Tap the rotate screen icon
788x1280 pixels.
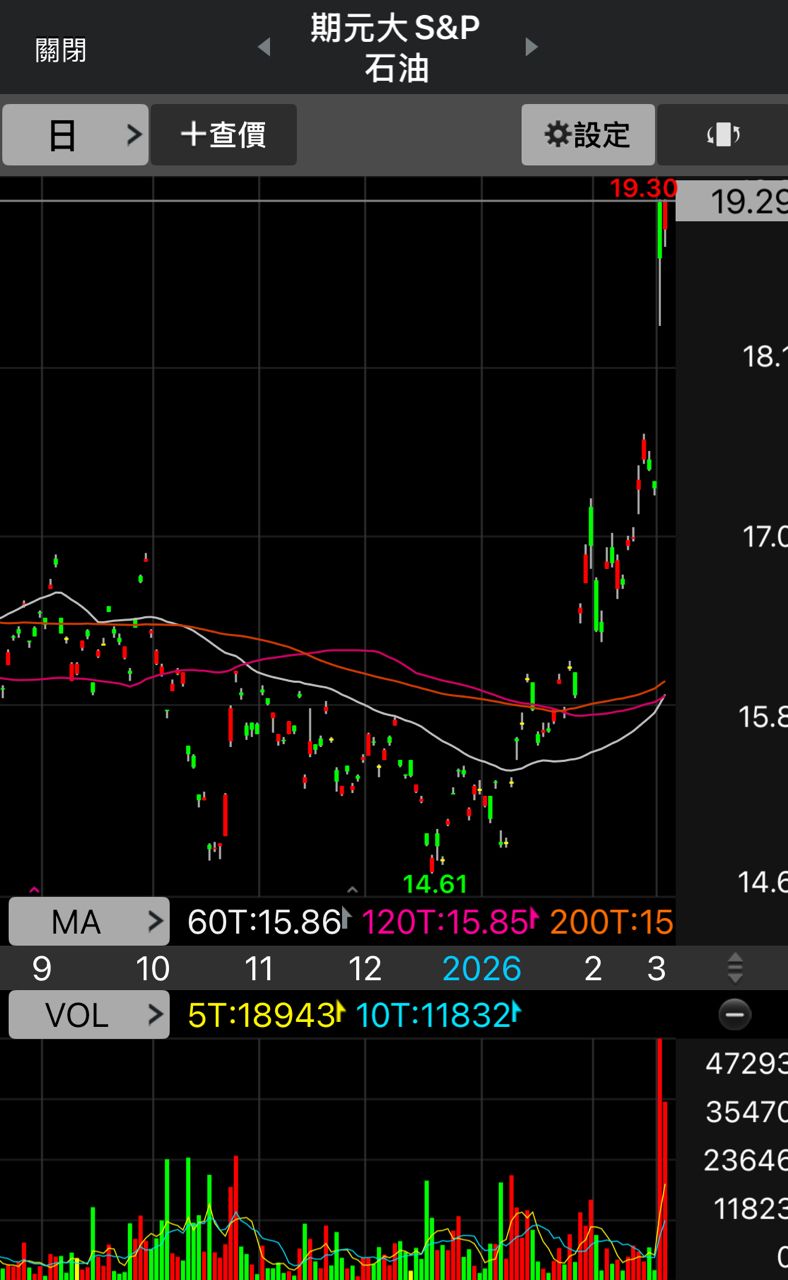point(723,135)
